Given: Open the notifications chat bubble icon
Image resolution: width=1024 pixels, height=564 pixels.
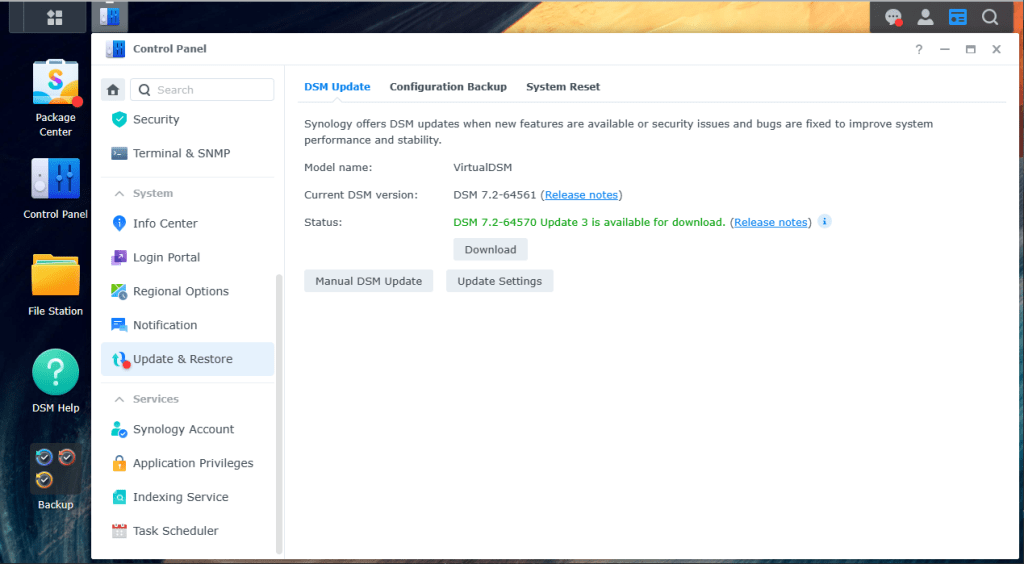Looking at the screenshot, I should (893, 17).
